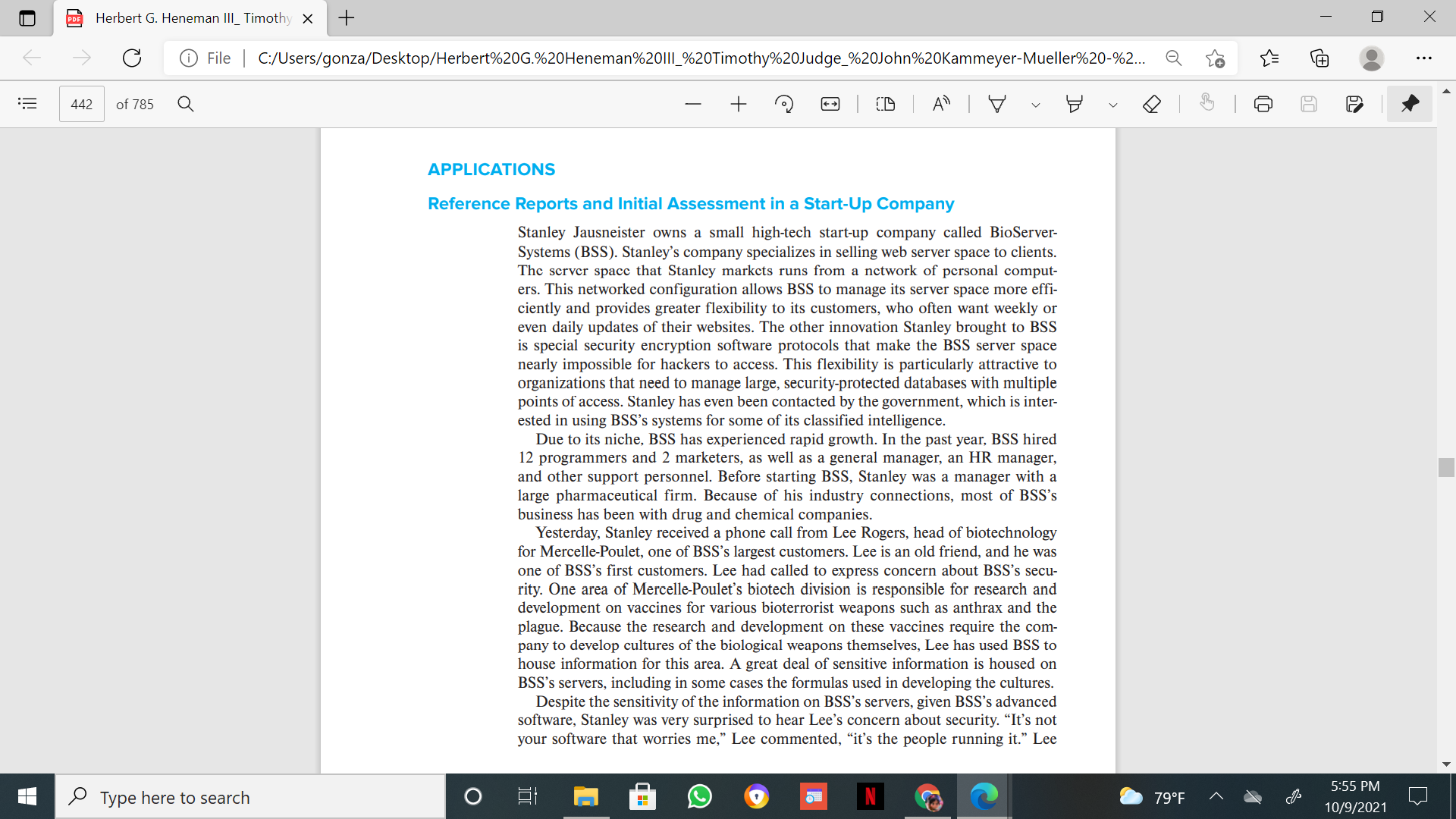Screen dimensions: 1456x819
Task: Activate the Read aloud tool
Action: [x=941, y=104]
